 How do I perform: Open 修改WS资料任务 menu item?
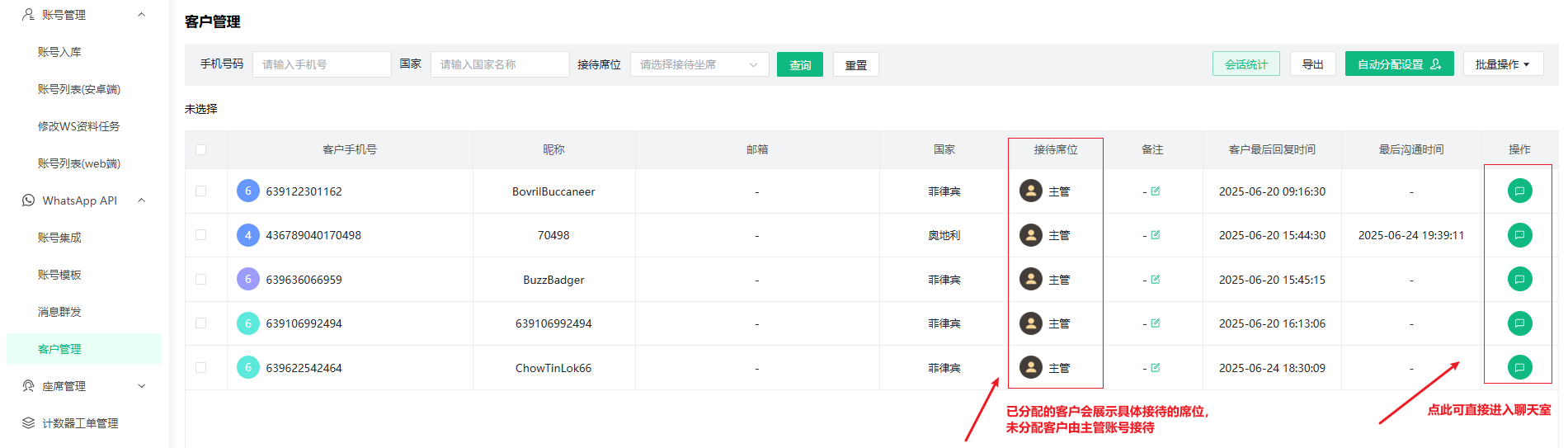78,126
